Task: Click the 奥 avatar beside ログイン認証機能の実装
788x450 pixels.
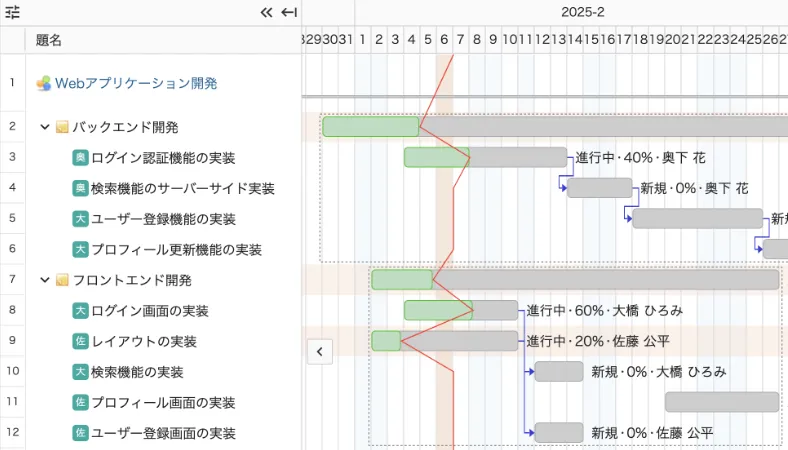Action: point(80,158)
